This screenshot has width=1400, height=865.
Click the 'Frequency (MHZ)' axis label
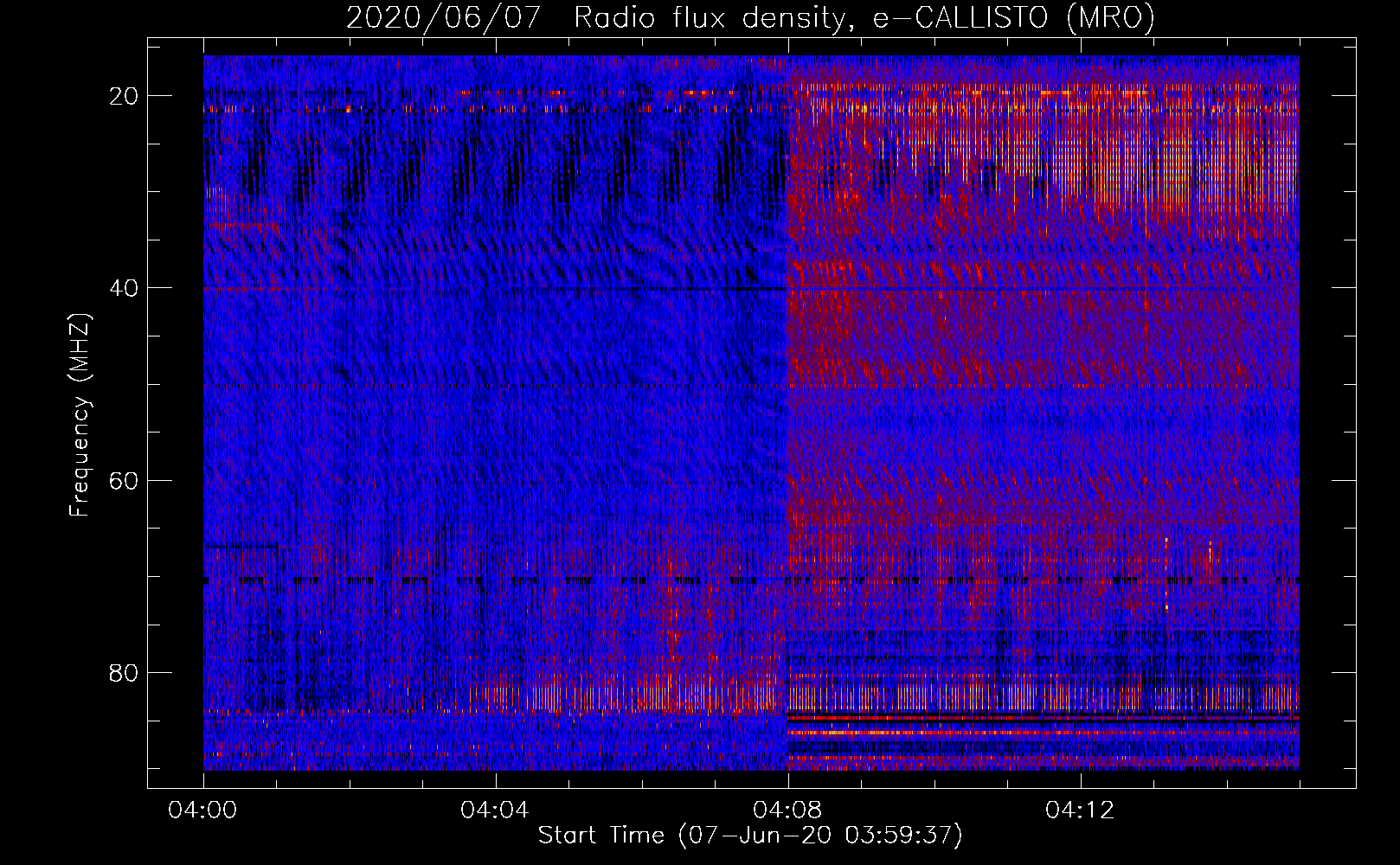80,415
